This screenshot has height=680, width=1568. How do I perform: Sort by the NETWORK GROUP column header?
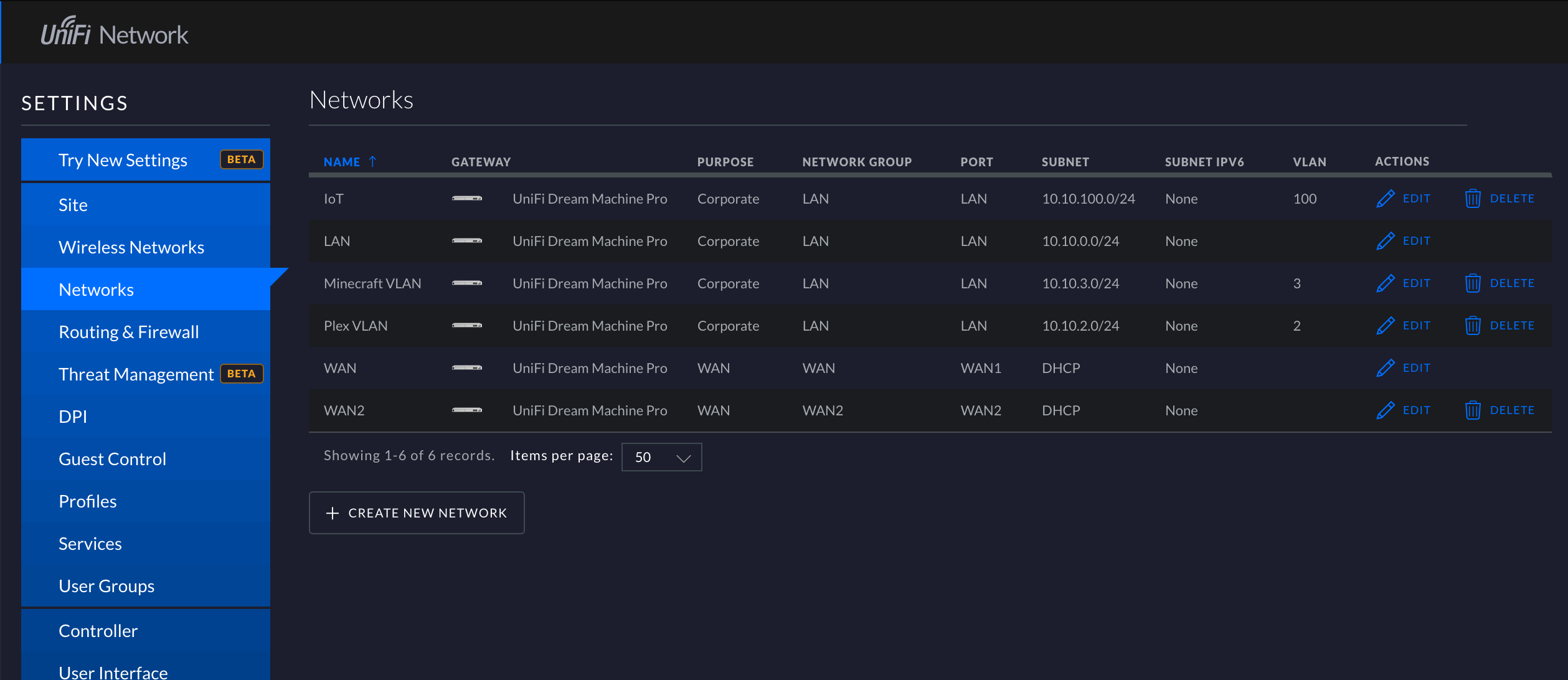tap(857, 162)
